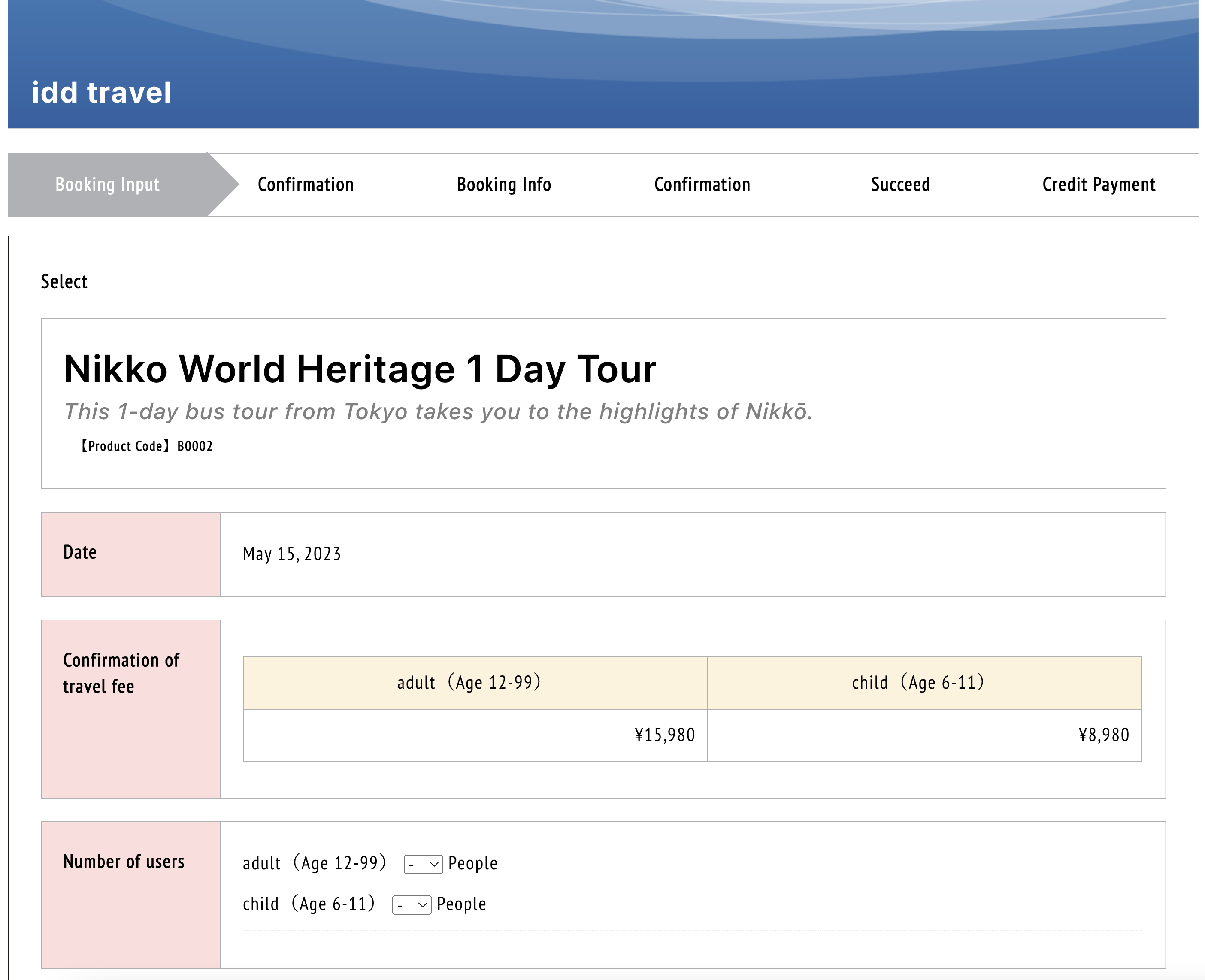The image size is (1205, 980).
Task: Click the adult (Age 12-99) fee header
Action: point(469,683)
